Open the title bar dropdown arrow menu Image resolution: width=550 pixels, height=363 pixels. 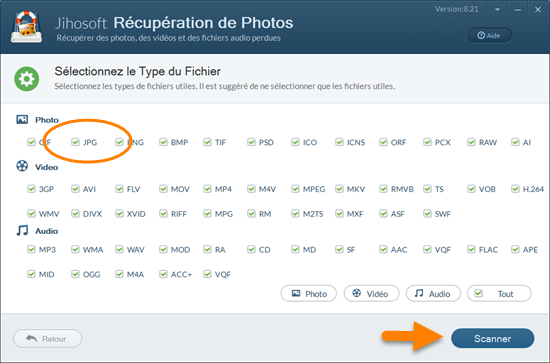497,10
